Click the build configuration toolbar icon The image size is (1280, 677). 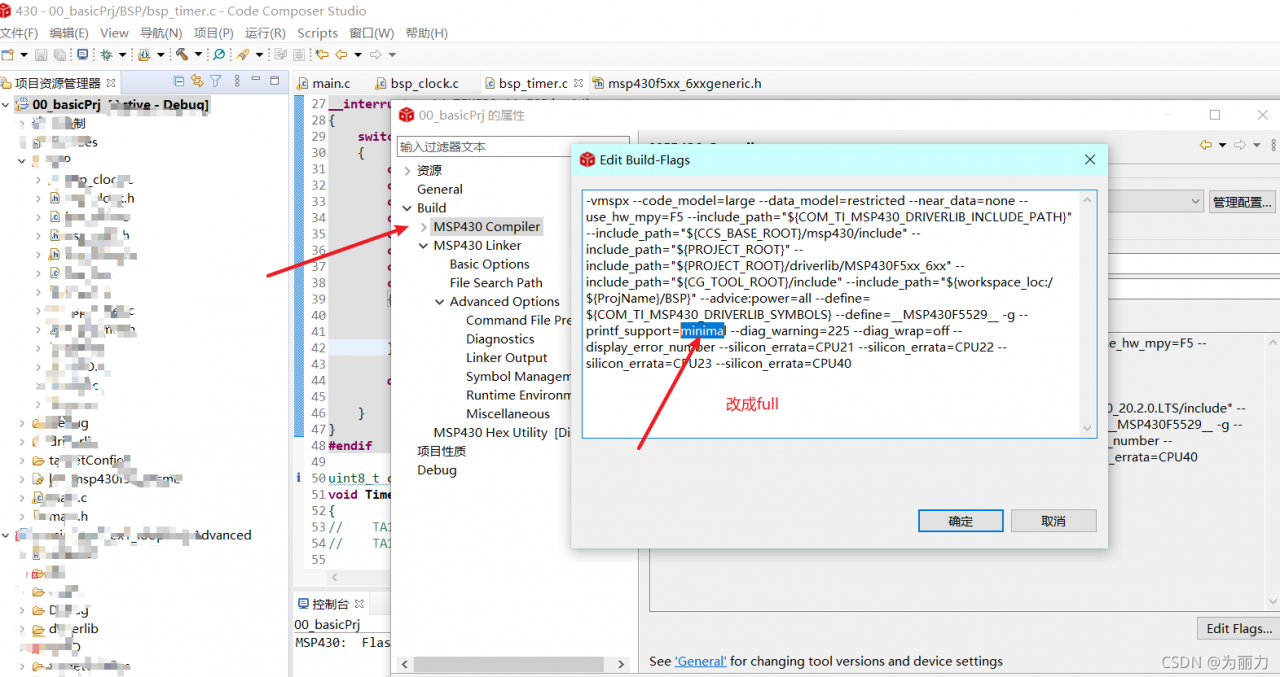144,54
